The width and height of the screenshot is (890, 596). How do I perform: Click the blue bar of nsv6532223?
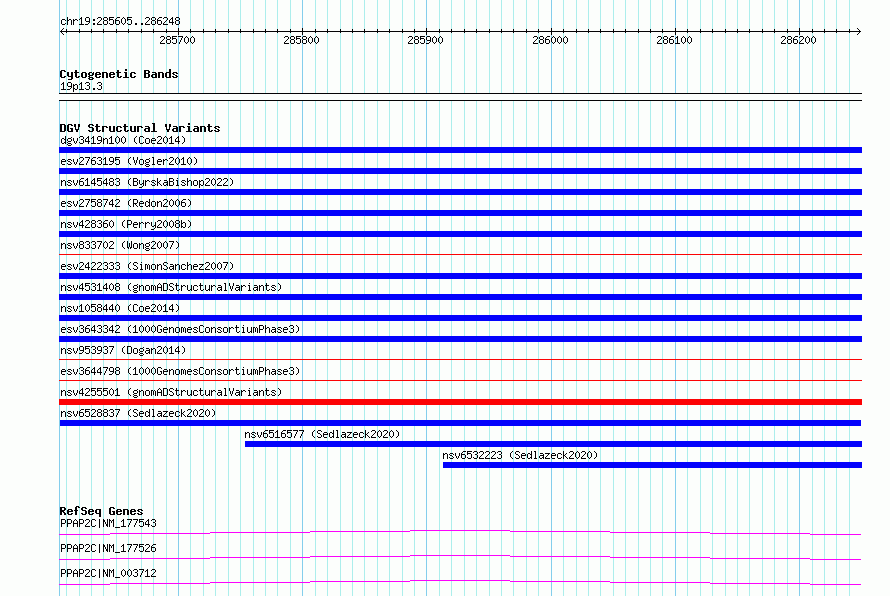[x=652, y=465]
